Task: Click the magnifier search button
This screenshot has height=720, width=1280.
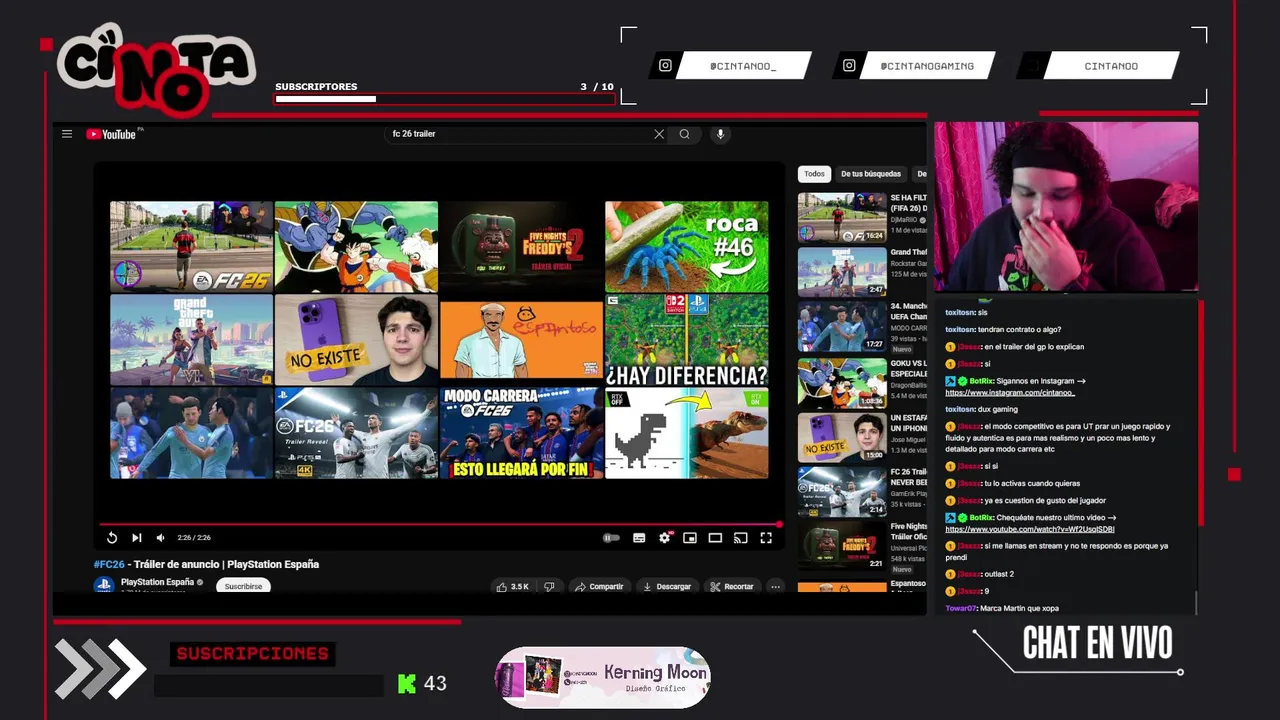Action: pos(685,134)
